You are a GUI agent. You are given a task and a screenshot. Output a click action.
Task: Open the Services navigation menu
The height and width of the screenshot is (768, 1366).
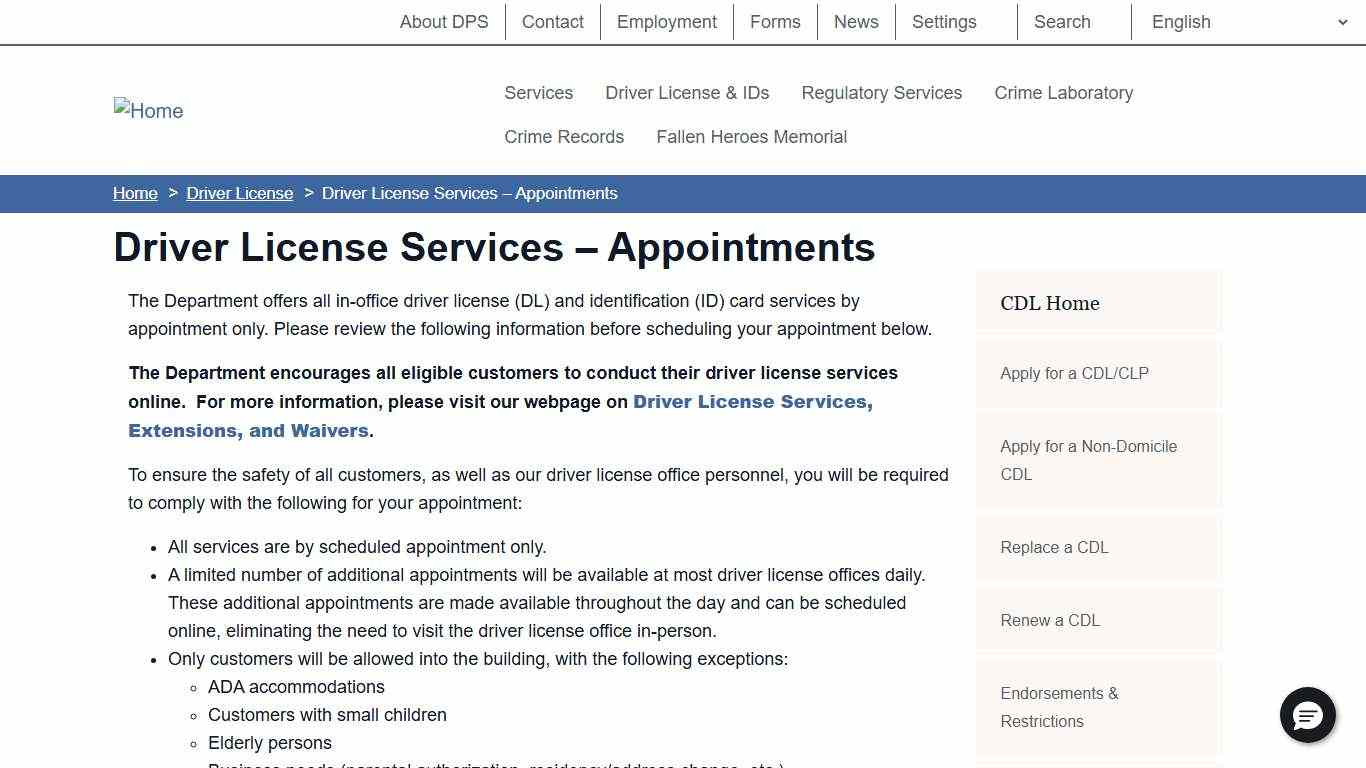click(538, 92)
